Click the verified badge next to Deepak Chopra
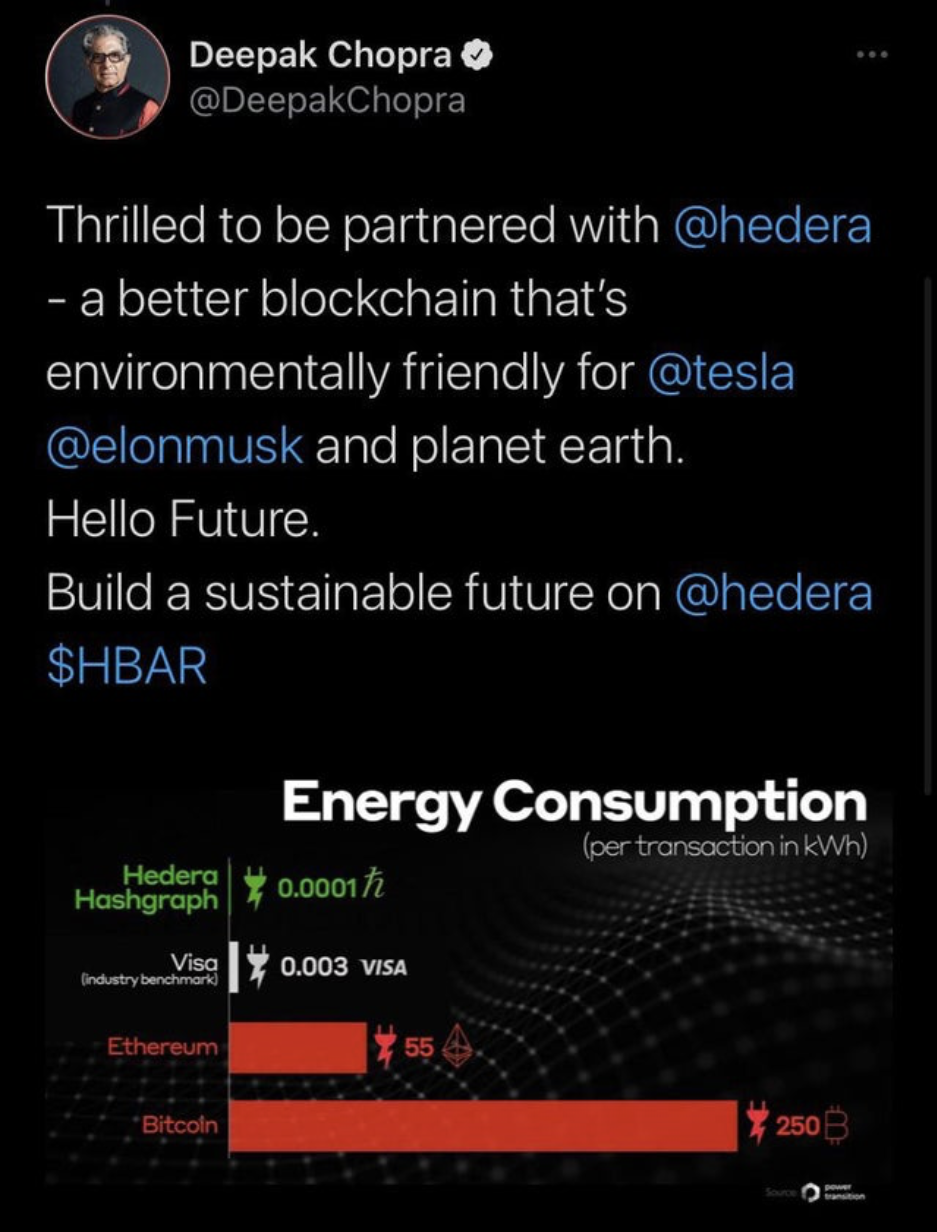Screen dimensions: 937x1232 pos(479,57)
